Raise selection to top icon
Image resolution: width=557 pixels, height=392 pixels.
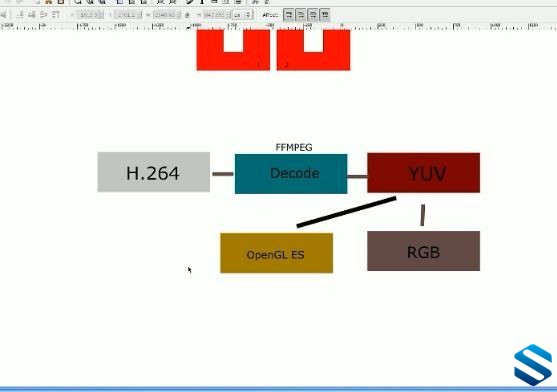click(20, 15)
